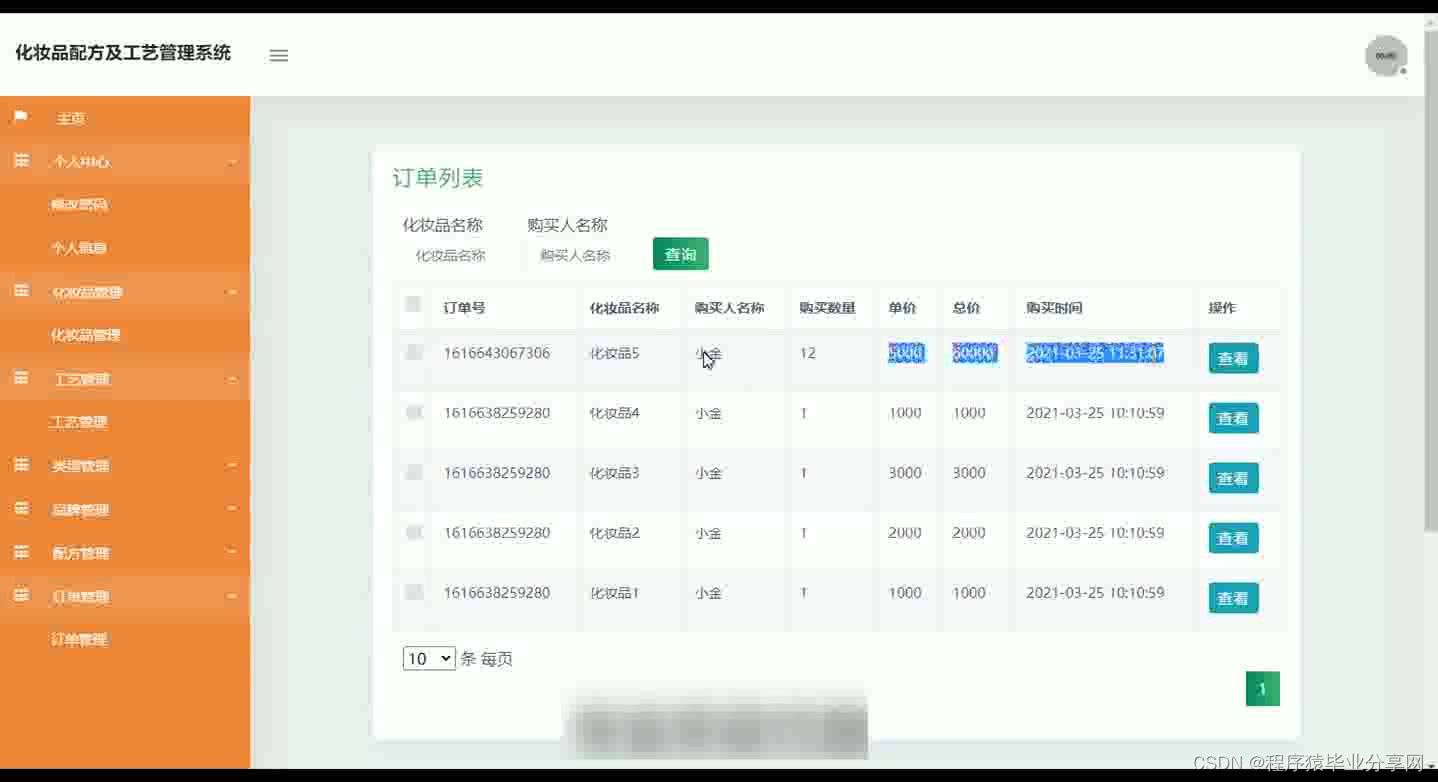
Task: Click the timestamp 2021-03-25 11:31:07
Action: click(x=1095, y=353)
